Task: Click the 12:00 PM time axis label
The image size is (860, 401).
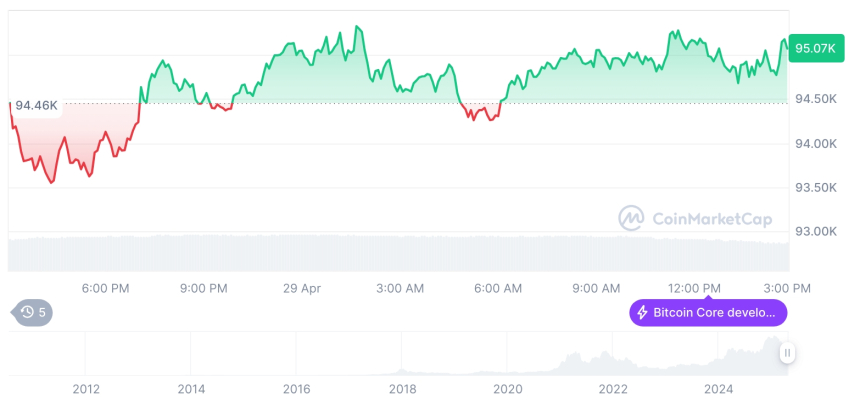Action: (x=695, y=289)
